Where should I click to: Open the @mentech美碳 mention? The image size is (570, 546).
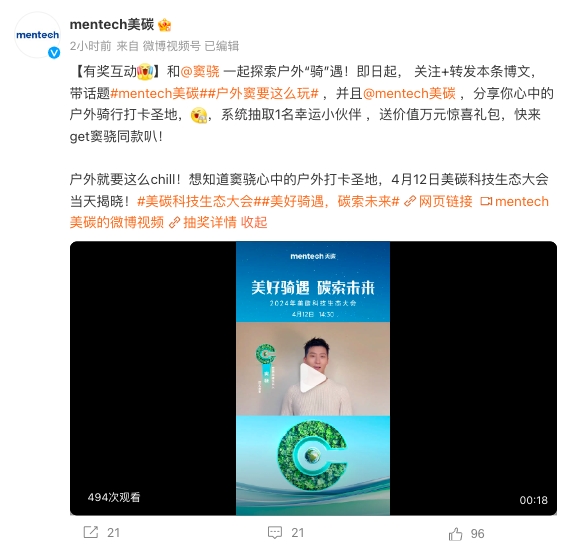(409, 93)
